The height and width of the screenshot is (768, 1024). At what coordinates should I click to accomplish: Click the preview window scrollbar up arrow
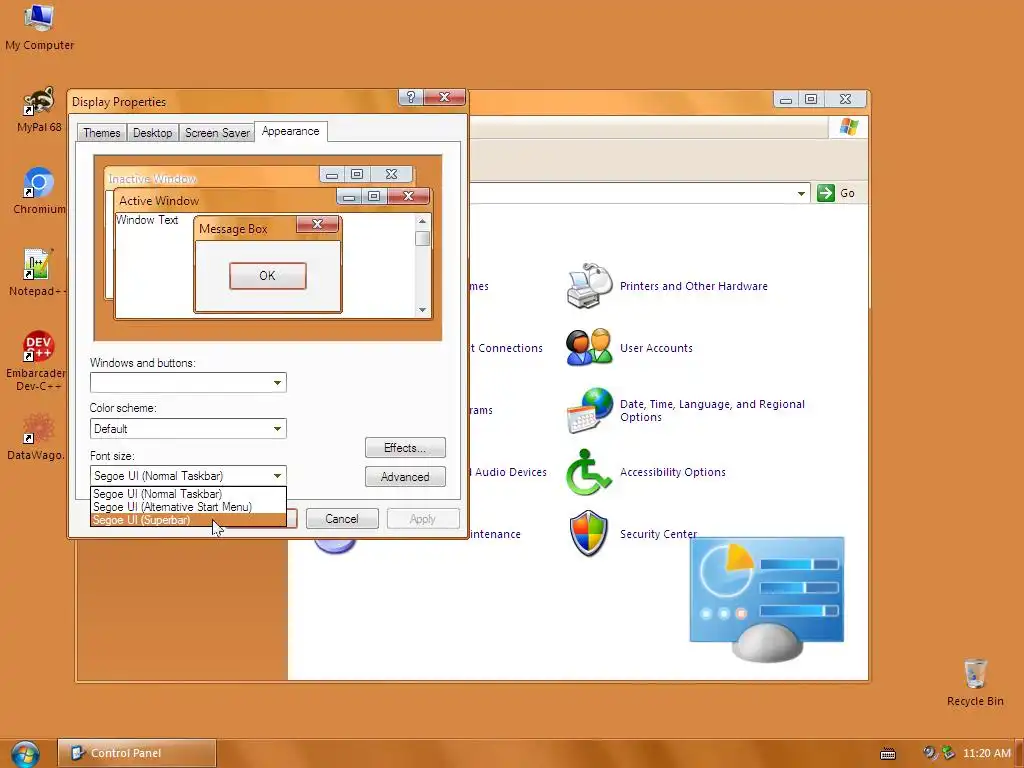pos(423,221)
